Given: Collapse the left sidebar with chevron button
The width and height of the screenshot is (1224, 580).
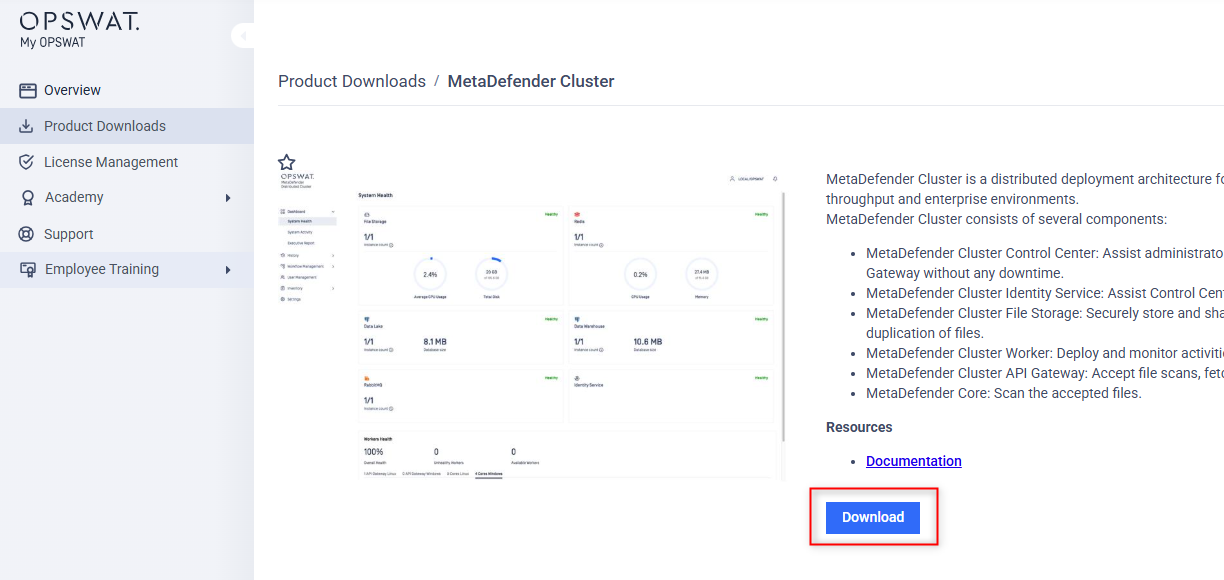Looking at the screenshot, I should [243, 36].
